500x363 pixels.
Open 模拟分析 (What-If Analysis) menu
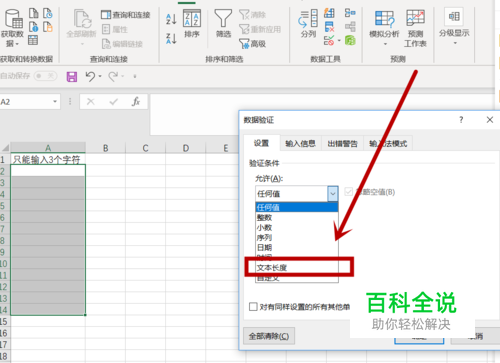(384, 28)
